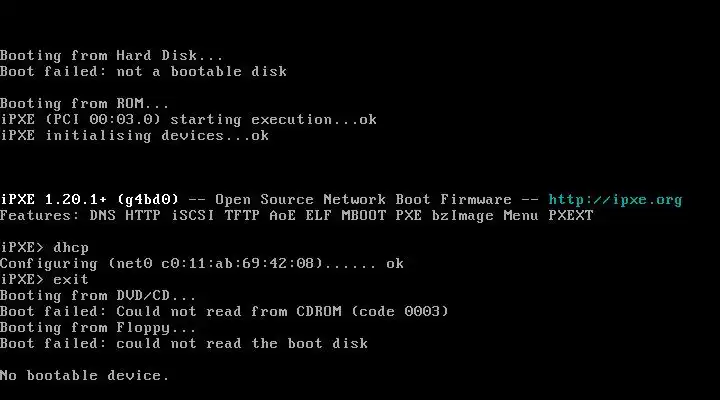
Task: Click 'iPXE initialising devices...ok' line
Action: (135, 135)
